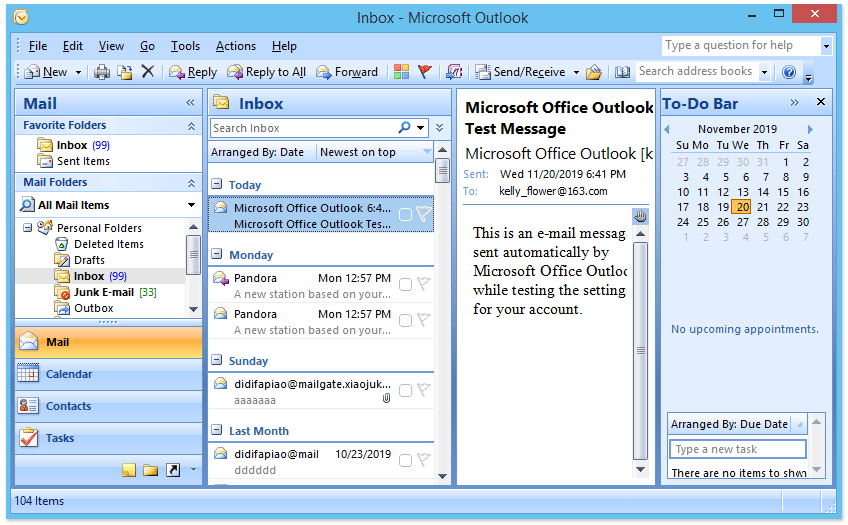Viewport: 848px width, 525px height.
Task: Click the message list scrollbar thumb
Action: (443, 170)
